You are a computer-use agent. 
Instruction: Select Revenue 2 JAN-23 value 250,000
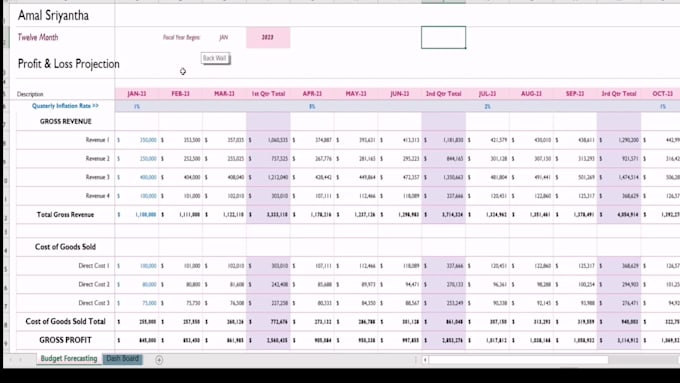[x=137, y=159]
